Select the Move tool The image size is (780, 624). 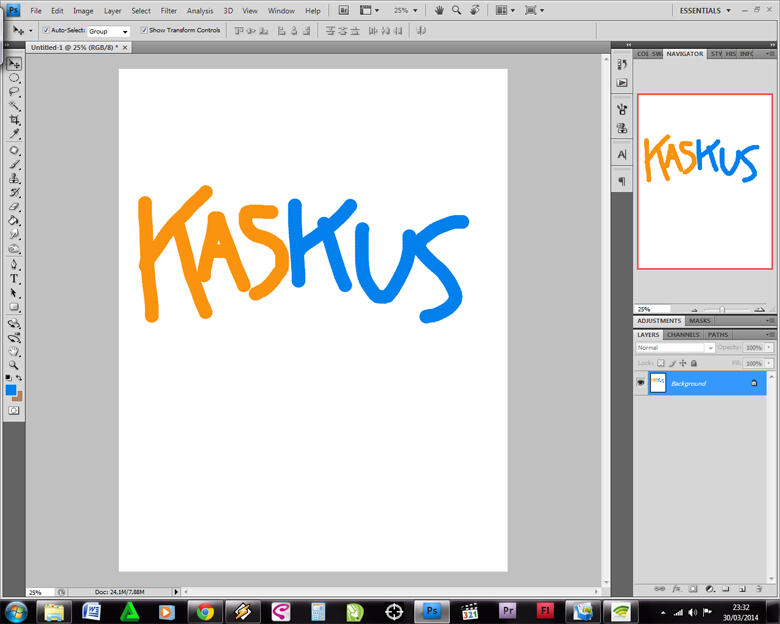(x=14, y=64)
